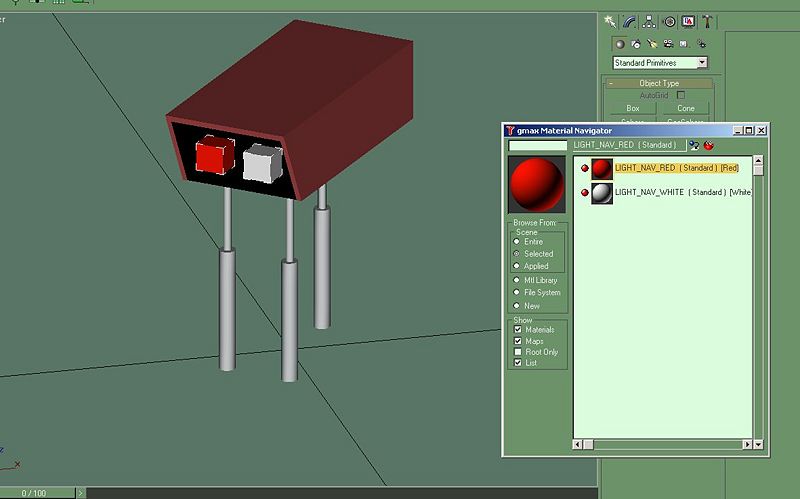
Task: Select Mtl Library as browse source
Action: tap(517, 281)
